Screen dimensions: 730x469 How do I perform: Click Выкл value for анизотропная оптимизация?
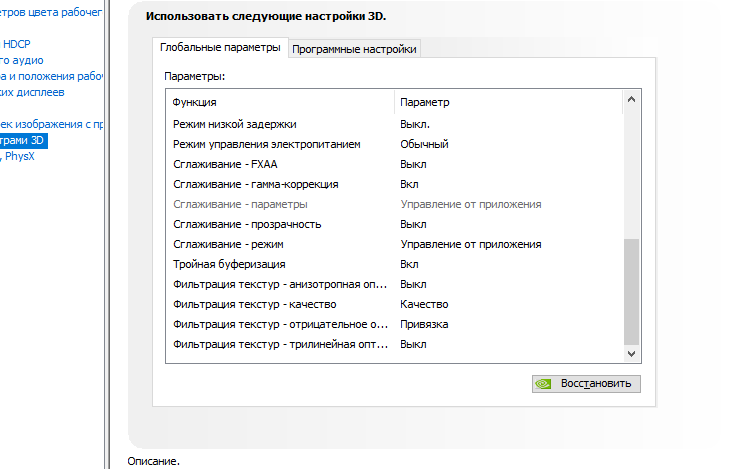413,285
